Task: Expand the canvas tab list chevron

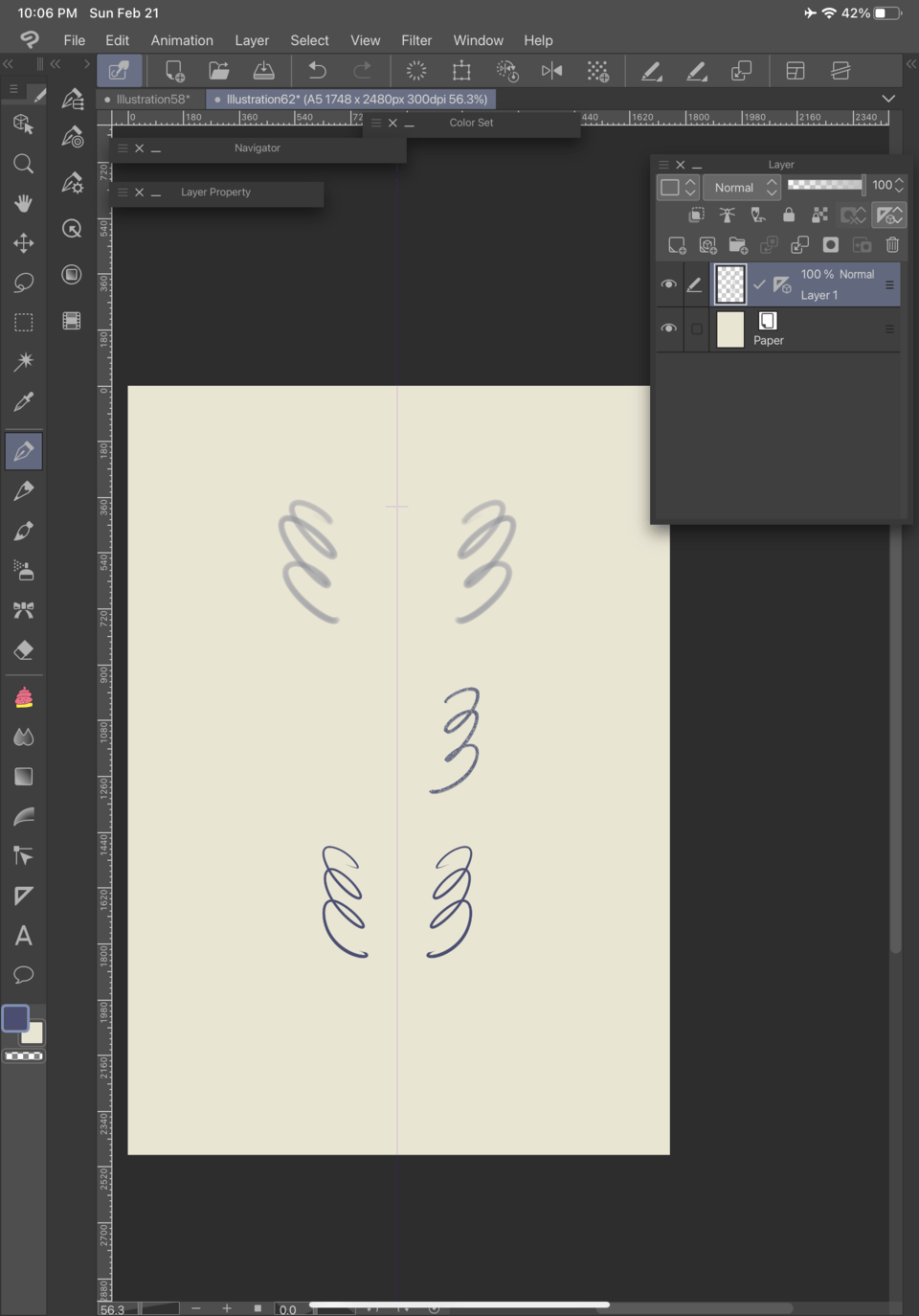Action: click(x=888, y=99)
